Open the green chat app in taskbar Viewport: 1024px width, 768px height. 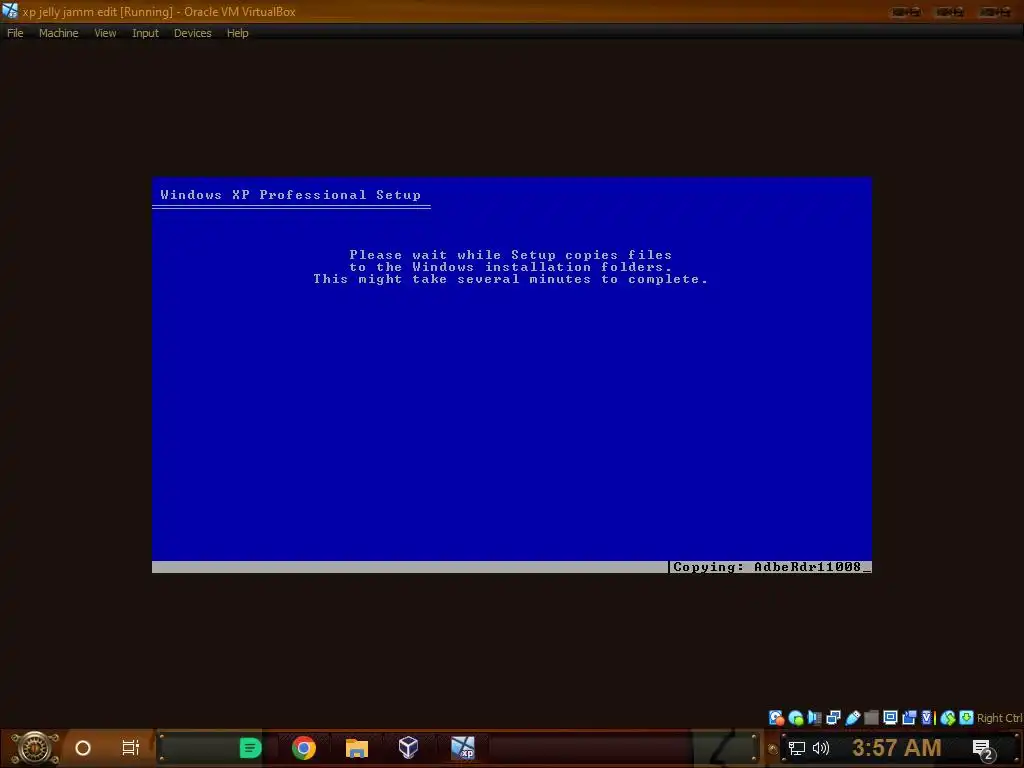click(250, 748)
